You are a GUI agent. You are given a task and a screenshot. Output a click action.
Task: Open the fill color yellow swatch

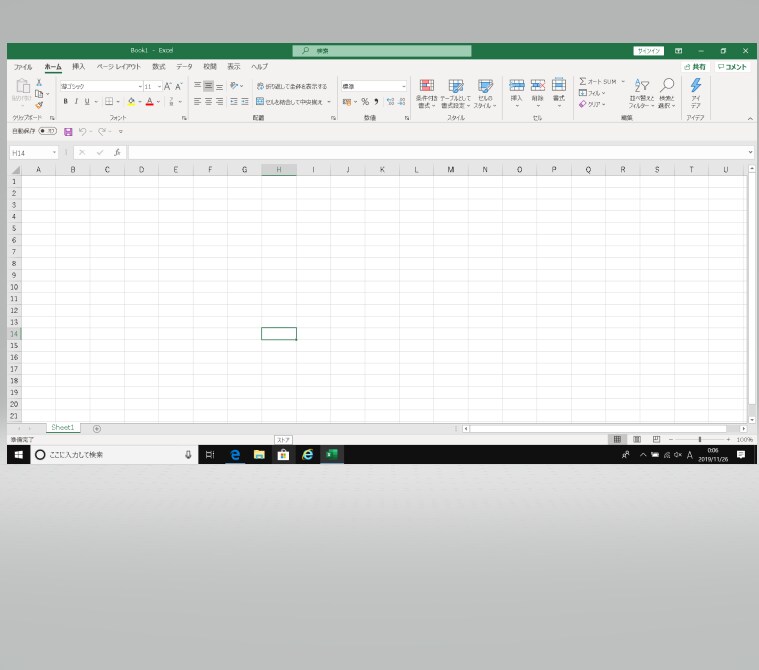click(x=131, y=101)
